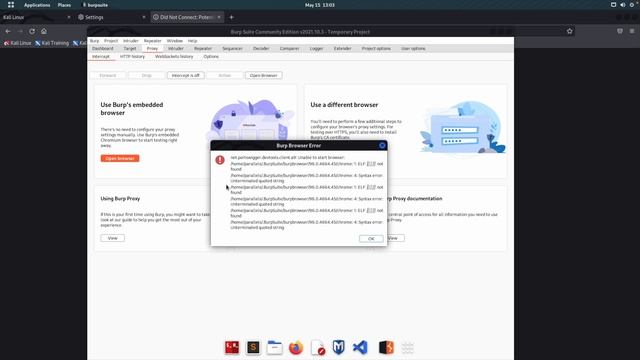Open the Window menu
The height and width of the screenshot is (360, 640).
coord(174,41)
